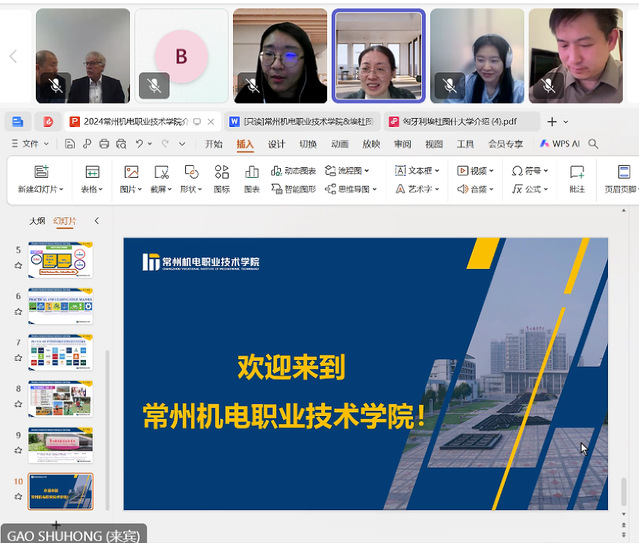Switch to the 设计 (Design) ribbon tab
The height and width of the screenshot is (543, 639).
click(x=276, y=144)
